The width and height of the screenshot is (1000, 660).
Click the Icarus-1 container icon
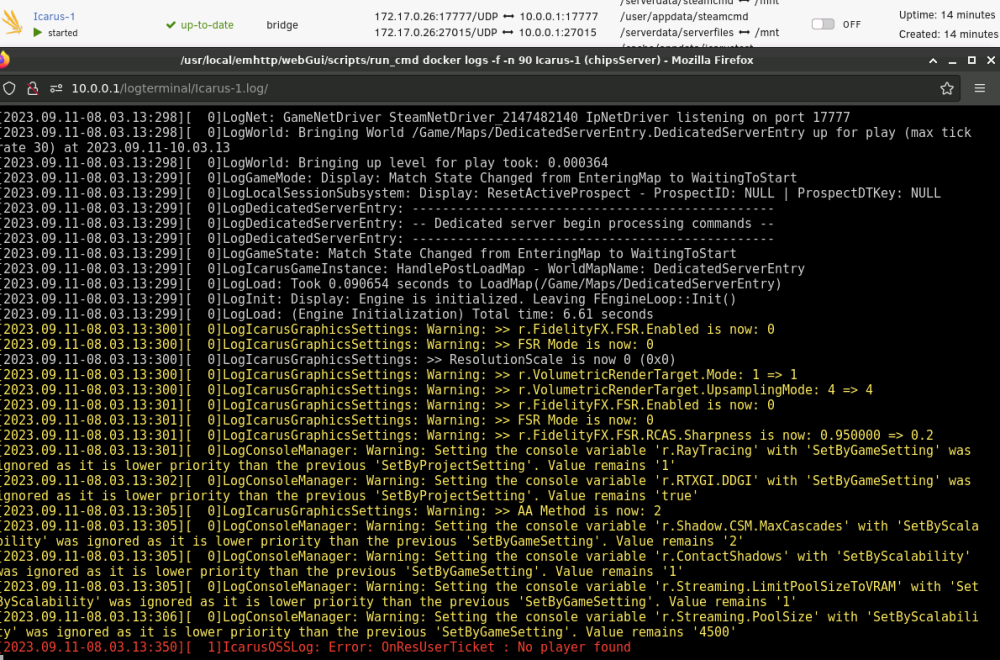[x=11, y=22]
